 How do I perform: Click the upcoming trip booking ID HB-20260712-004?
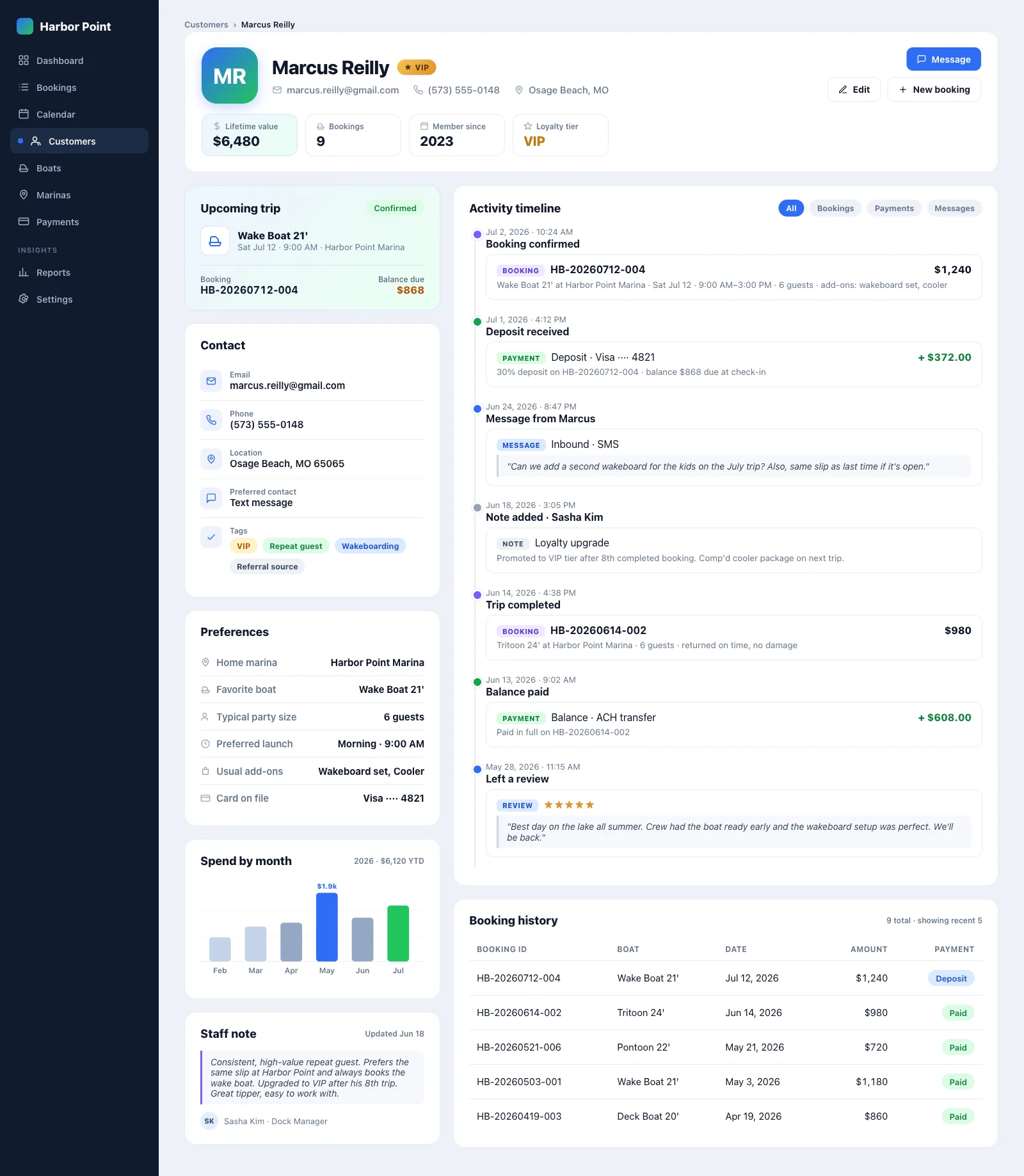[249, 290]
